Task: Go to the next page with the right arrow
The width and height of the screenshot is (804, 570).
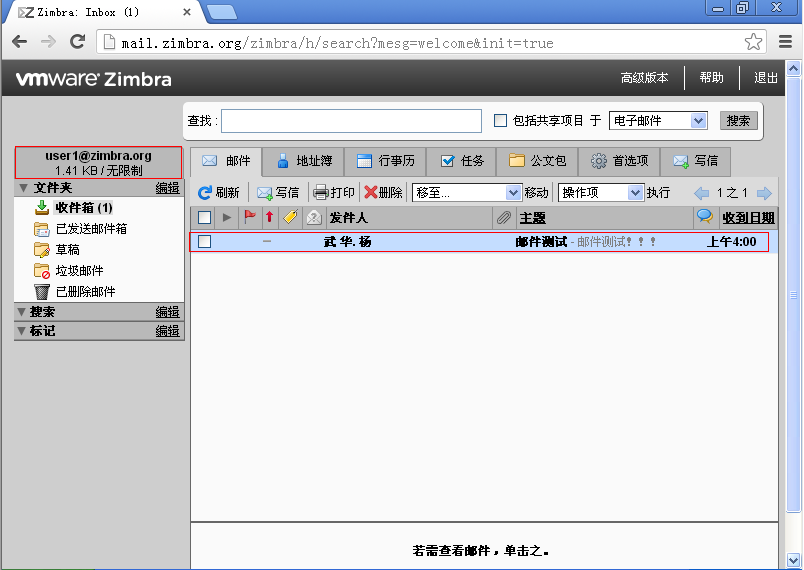Action: tap(764, 193)
